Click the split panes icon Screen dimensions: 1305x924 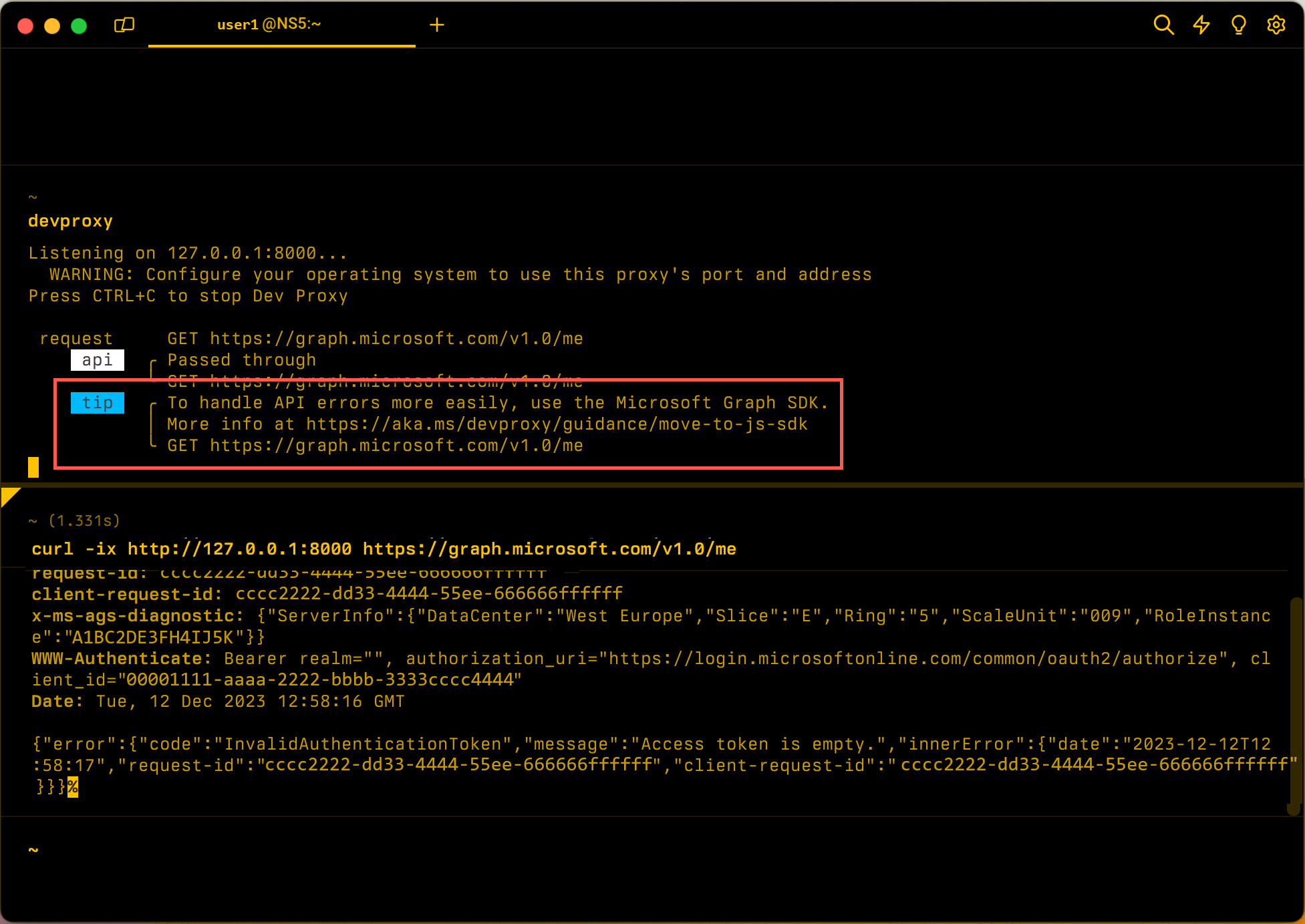(x=124, y=25)
